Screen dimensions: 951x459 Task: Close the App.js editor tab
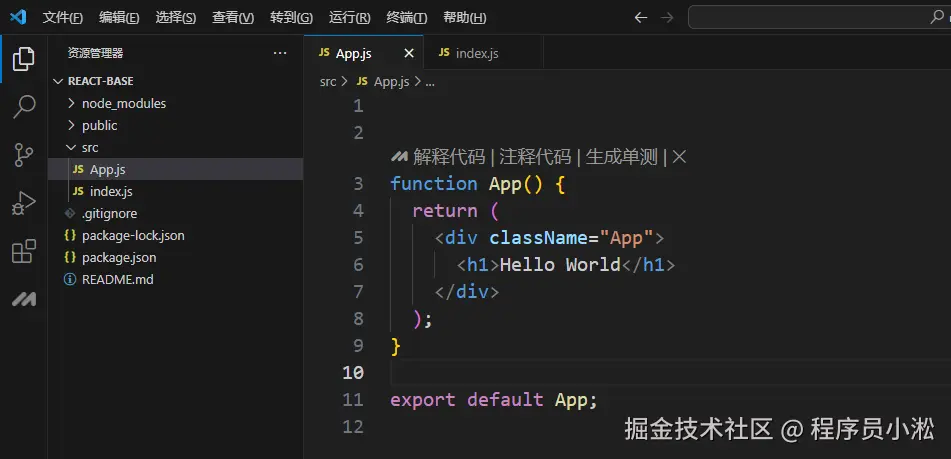coord(409,53)
